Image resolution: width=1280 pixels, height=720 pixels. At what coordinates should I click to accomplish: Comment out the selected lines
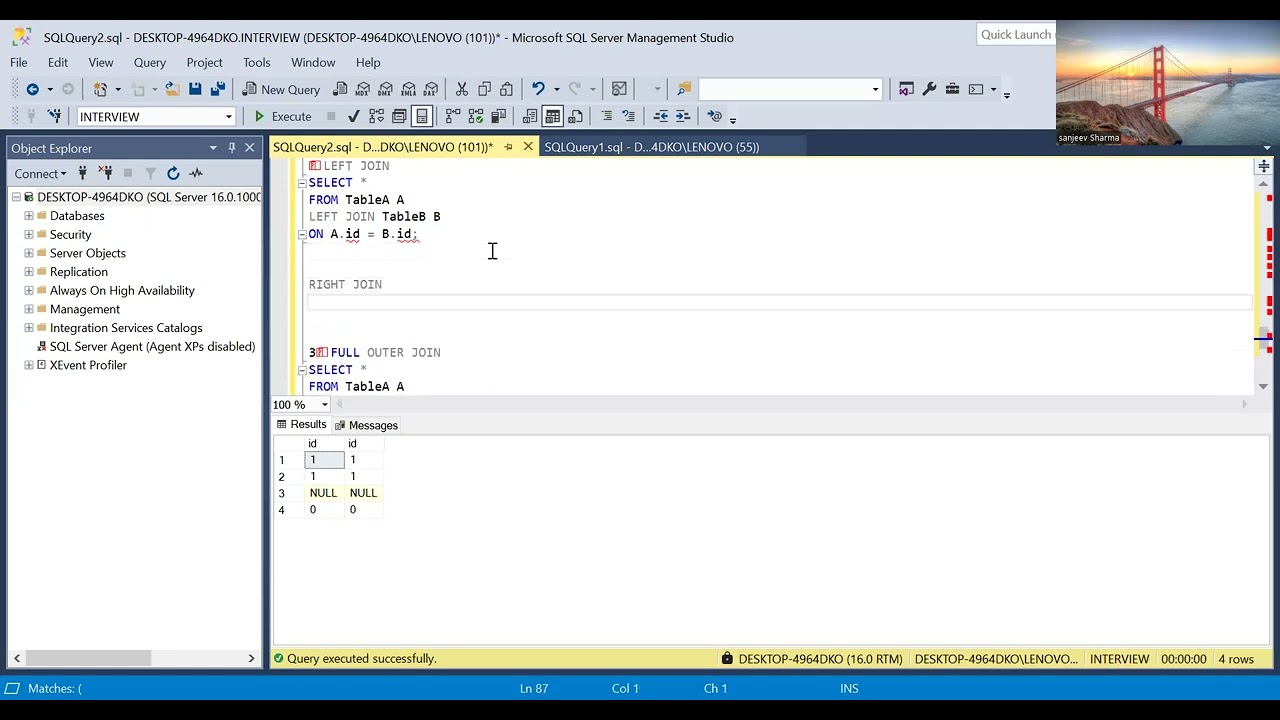pos(606,116)
